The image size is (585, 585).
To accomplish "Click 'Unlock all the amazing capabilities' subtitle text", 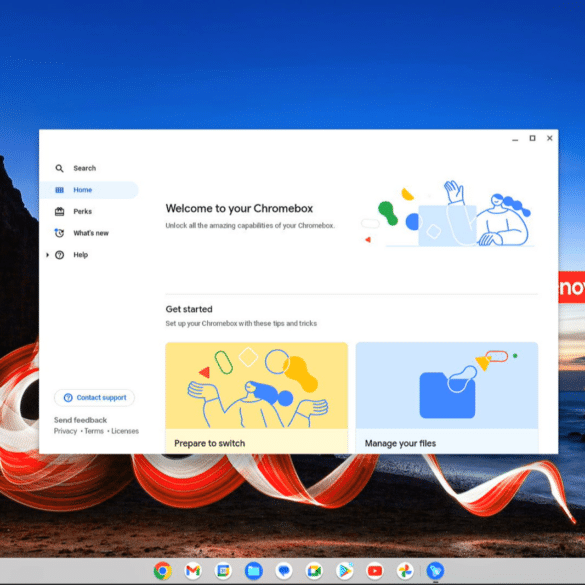I will pos(250,226).
